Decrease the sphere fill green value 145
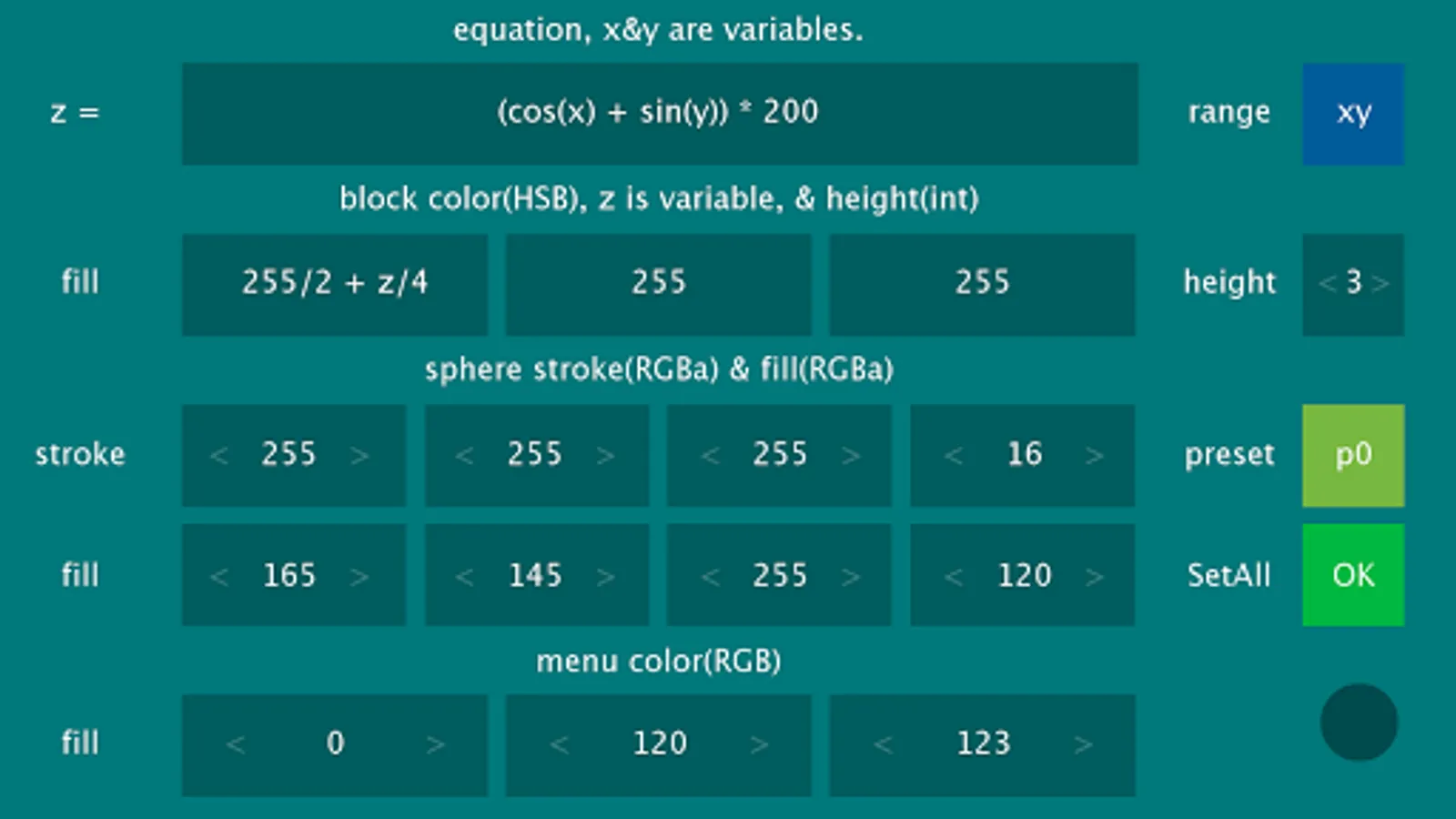The image size is (1456, 819). point(464,576)
